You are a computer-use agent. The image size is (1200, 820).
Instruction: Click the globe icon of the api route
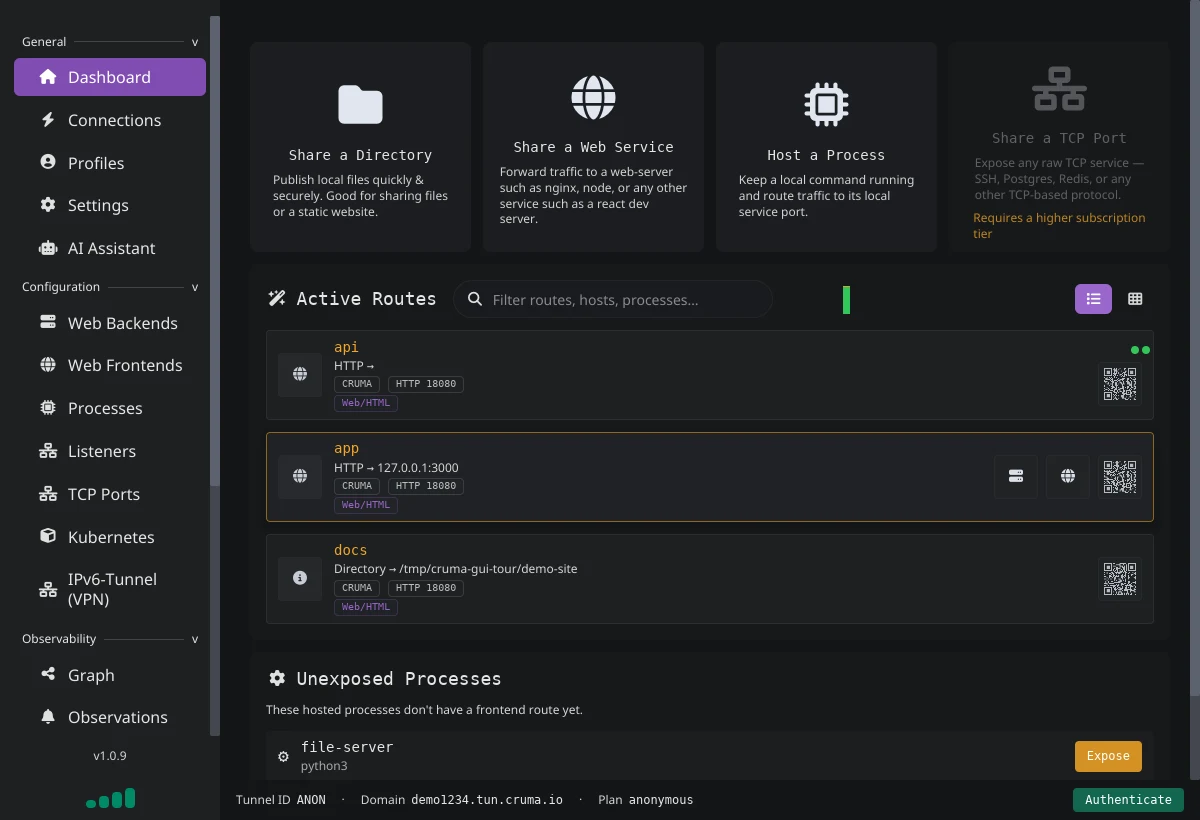(x=300, y=375)
